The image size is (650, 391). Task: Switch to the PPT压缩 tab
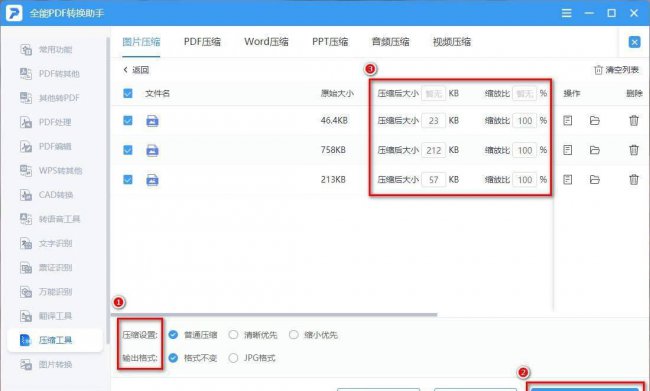point(330,42)
